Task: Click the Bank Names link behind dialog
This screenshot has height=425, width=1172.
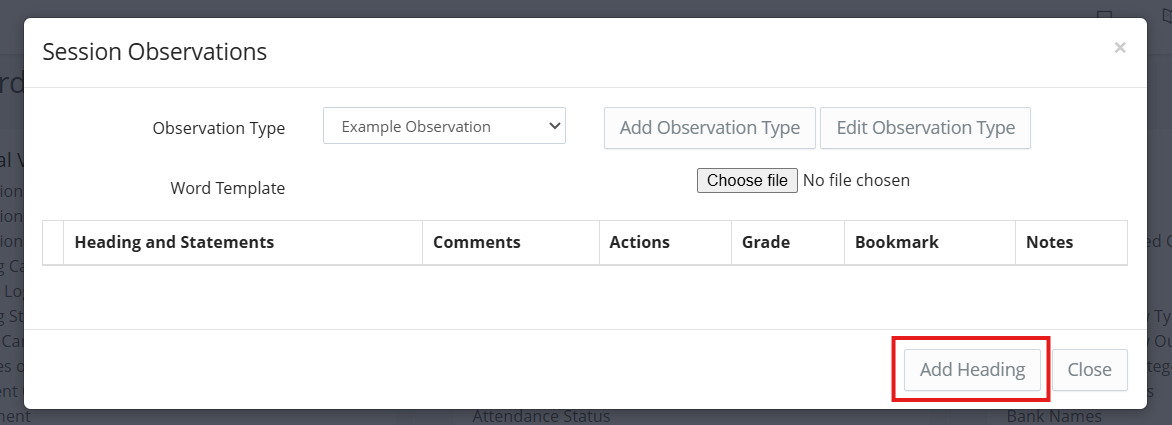Action: 1054,417
